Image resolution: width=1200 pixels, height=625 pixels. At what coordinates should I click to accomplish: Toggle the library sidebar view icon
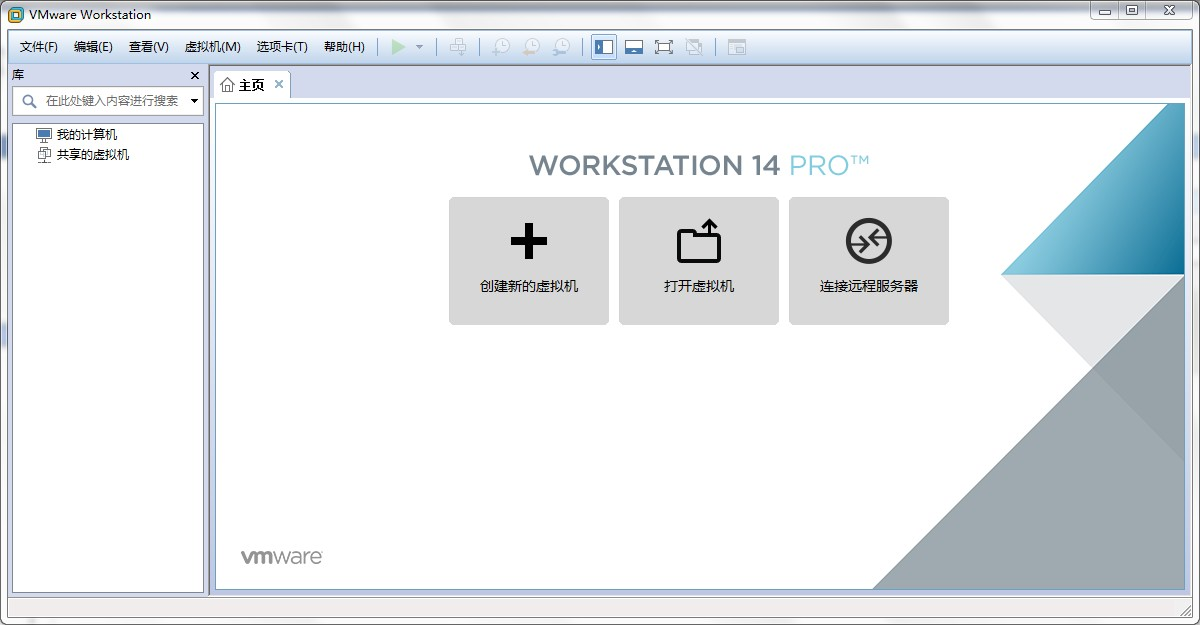click(x=604, y=47)
